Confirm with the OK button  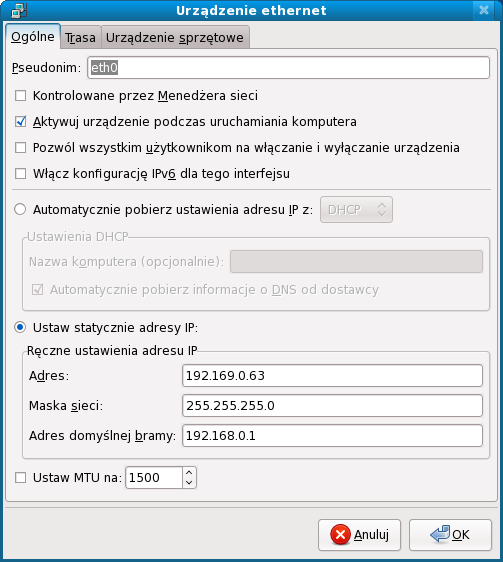click(x=450, y=535)
